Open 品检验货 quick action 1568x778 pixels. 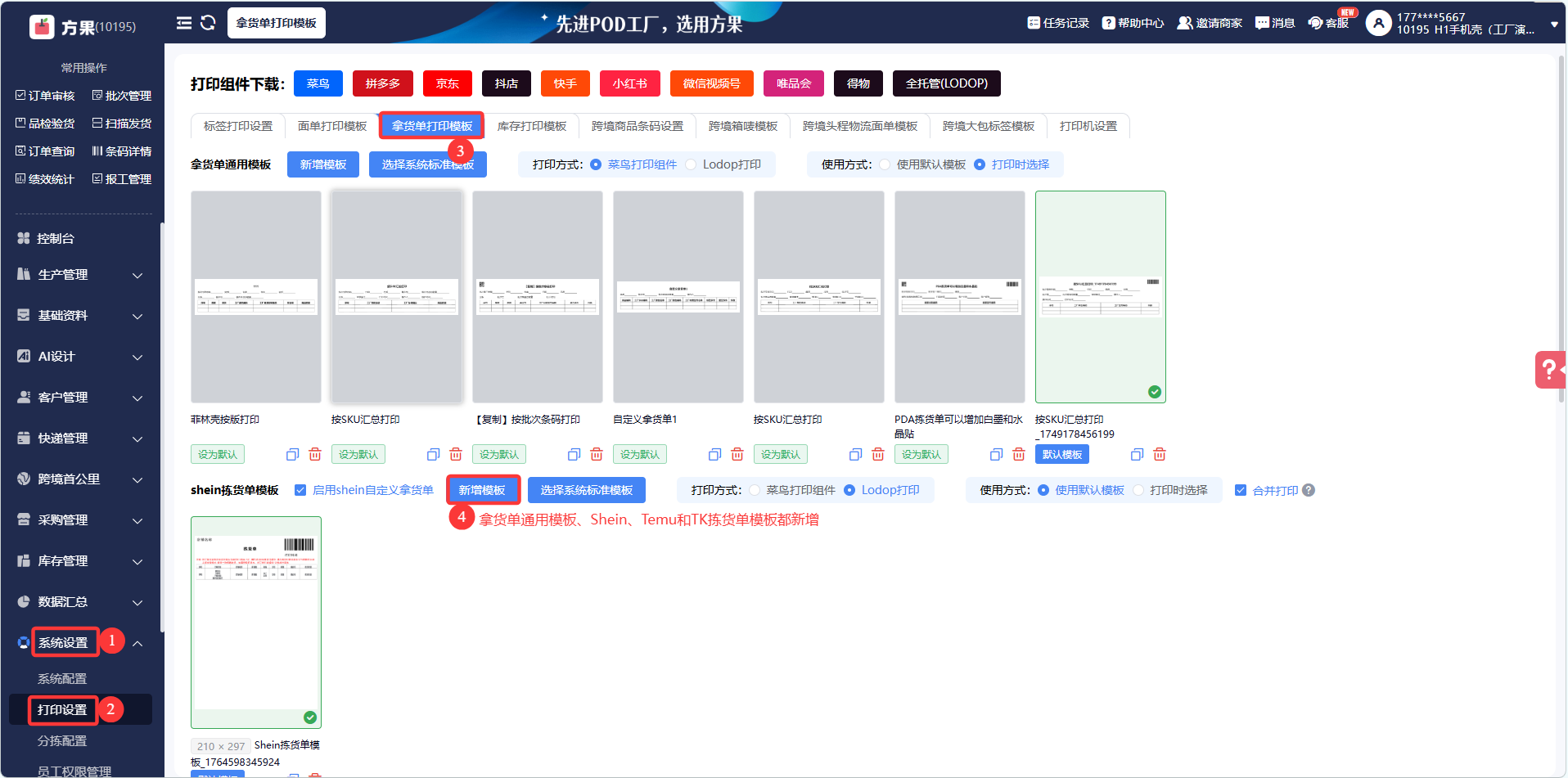[x=45, y=124]
